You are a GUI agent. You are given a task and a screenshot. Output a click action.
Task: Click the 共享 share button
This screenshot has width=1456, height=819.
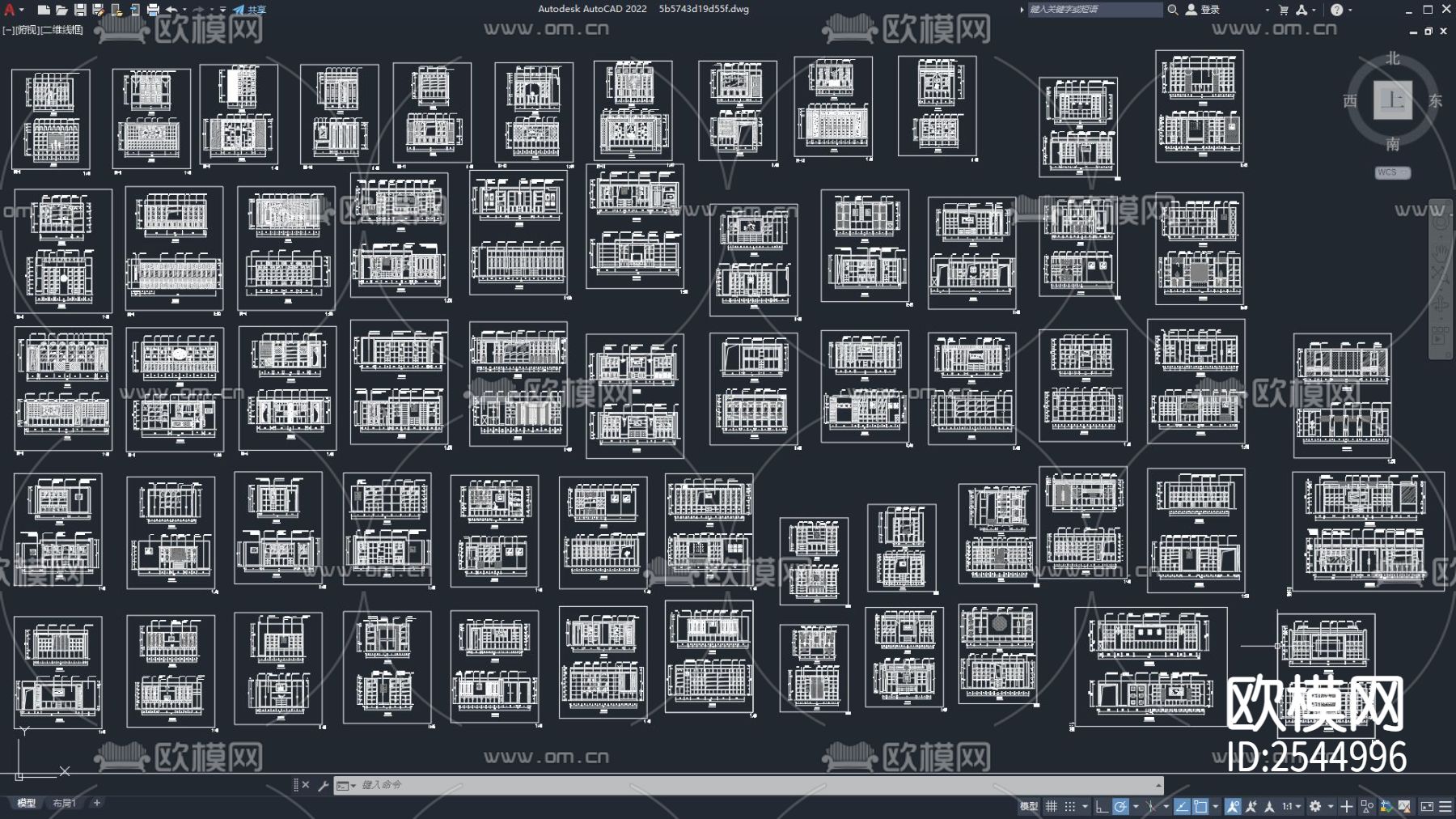249,10
